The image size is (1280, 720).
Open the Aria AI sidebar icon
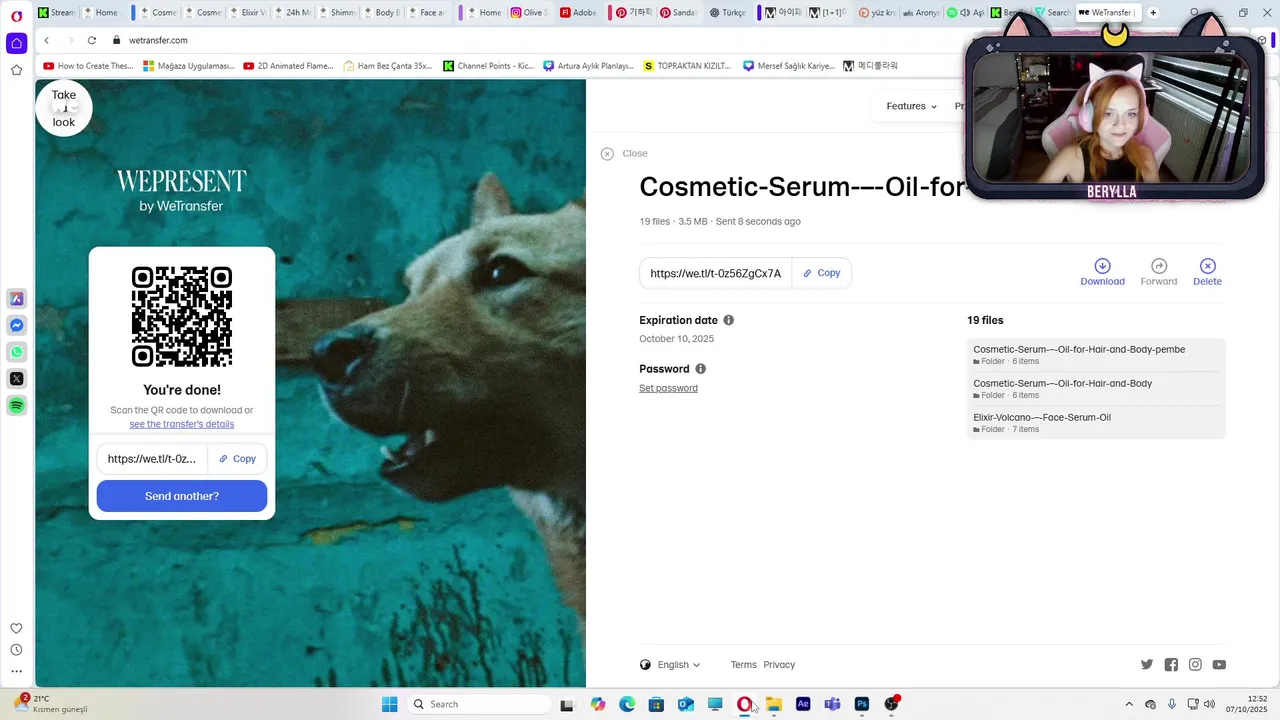pyautogui.click(x=17, y=299)
